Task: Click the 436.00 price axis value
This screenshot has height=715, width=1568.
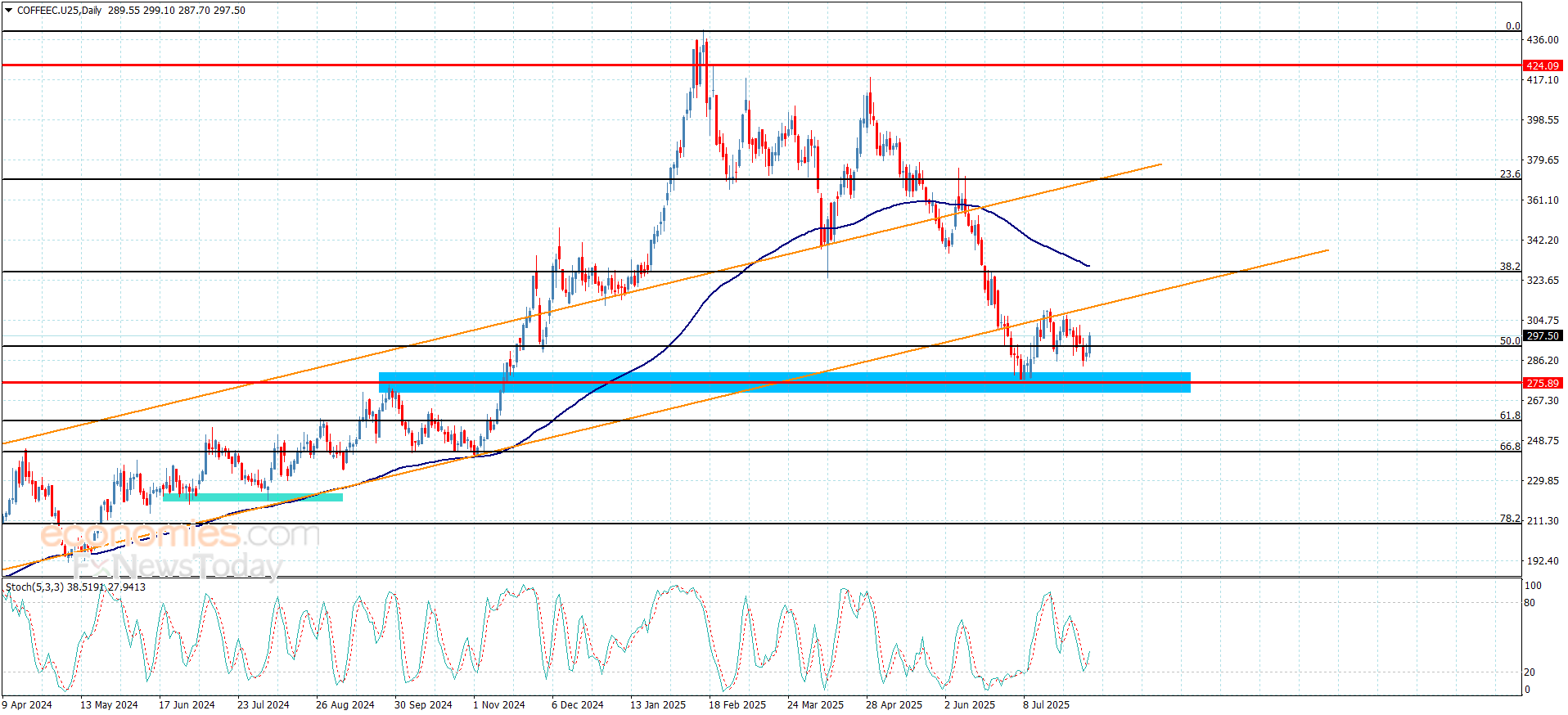Action: tap(1543, 39)
